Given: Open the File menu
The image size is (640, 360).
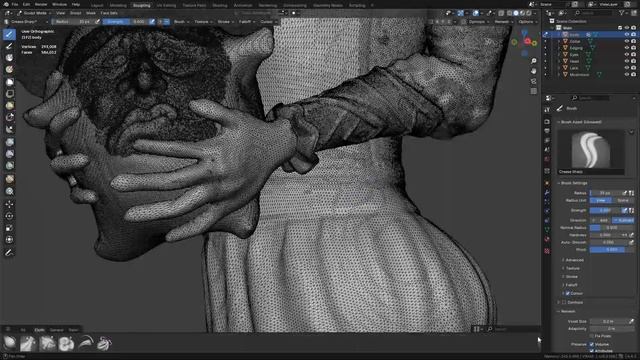Looking at the screenshot, I should [15, 4].
